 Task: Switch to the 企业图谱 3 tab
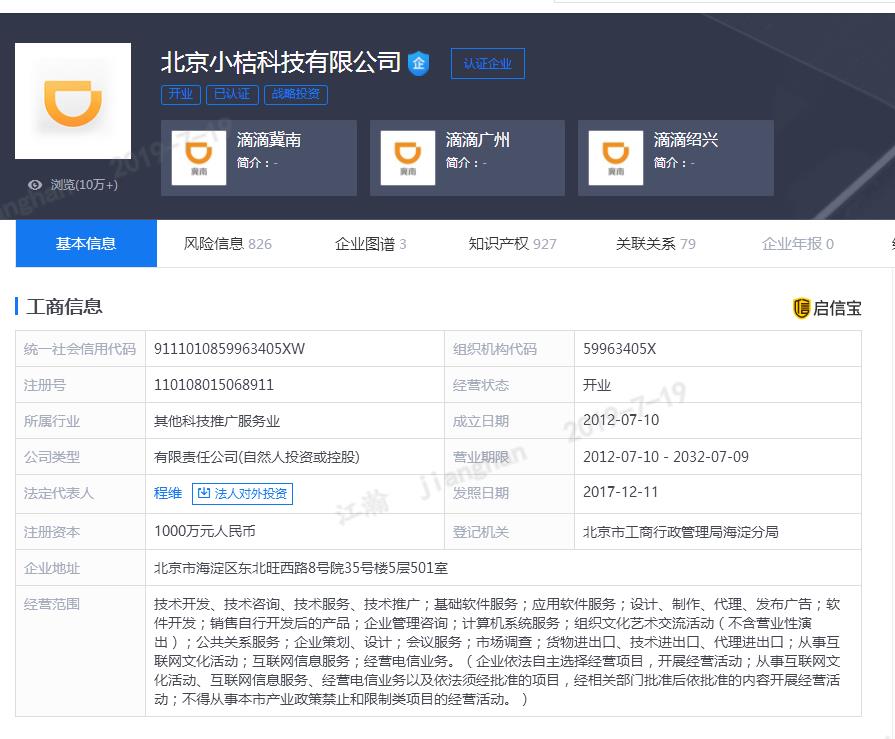pos(370,244)
